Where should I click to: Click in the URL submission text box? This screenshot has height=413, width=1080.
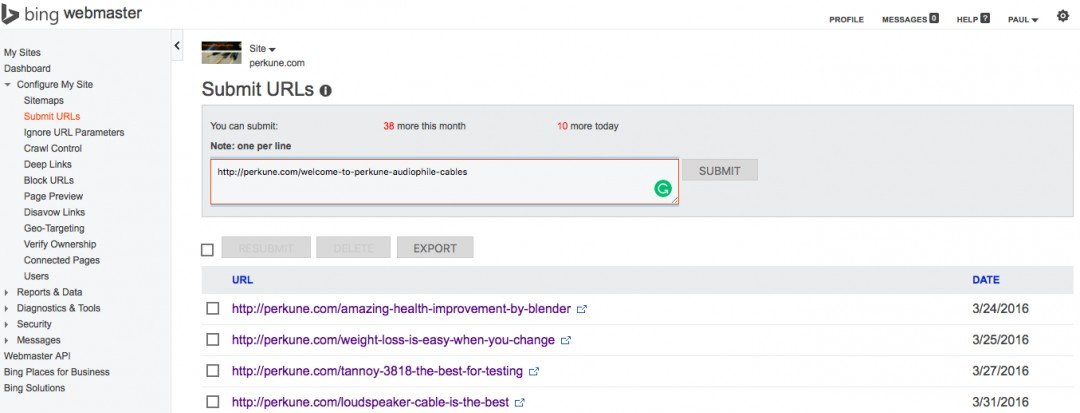coord(444,182)
